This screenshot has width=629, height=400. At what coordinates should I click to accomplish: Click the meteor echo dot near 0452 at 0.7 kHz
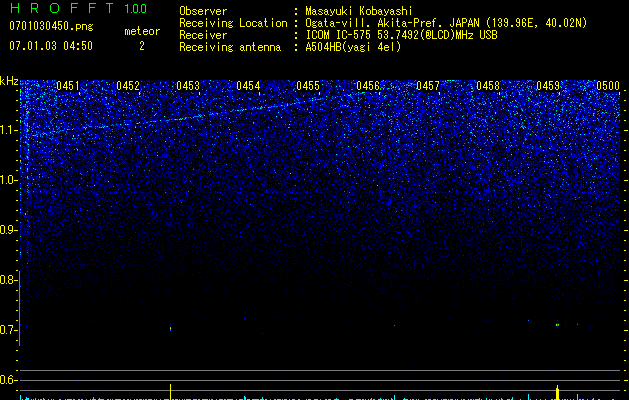point(170,329)
